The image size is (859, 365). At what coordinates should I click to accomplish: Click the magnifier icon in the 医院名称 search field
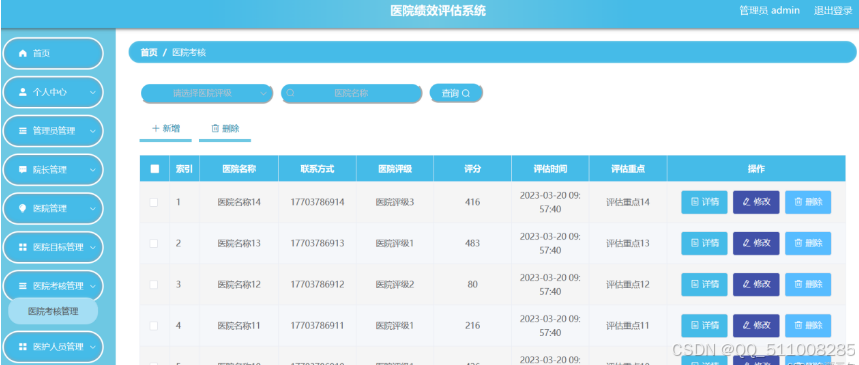pos(290,93)
